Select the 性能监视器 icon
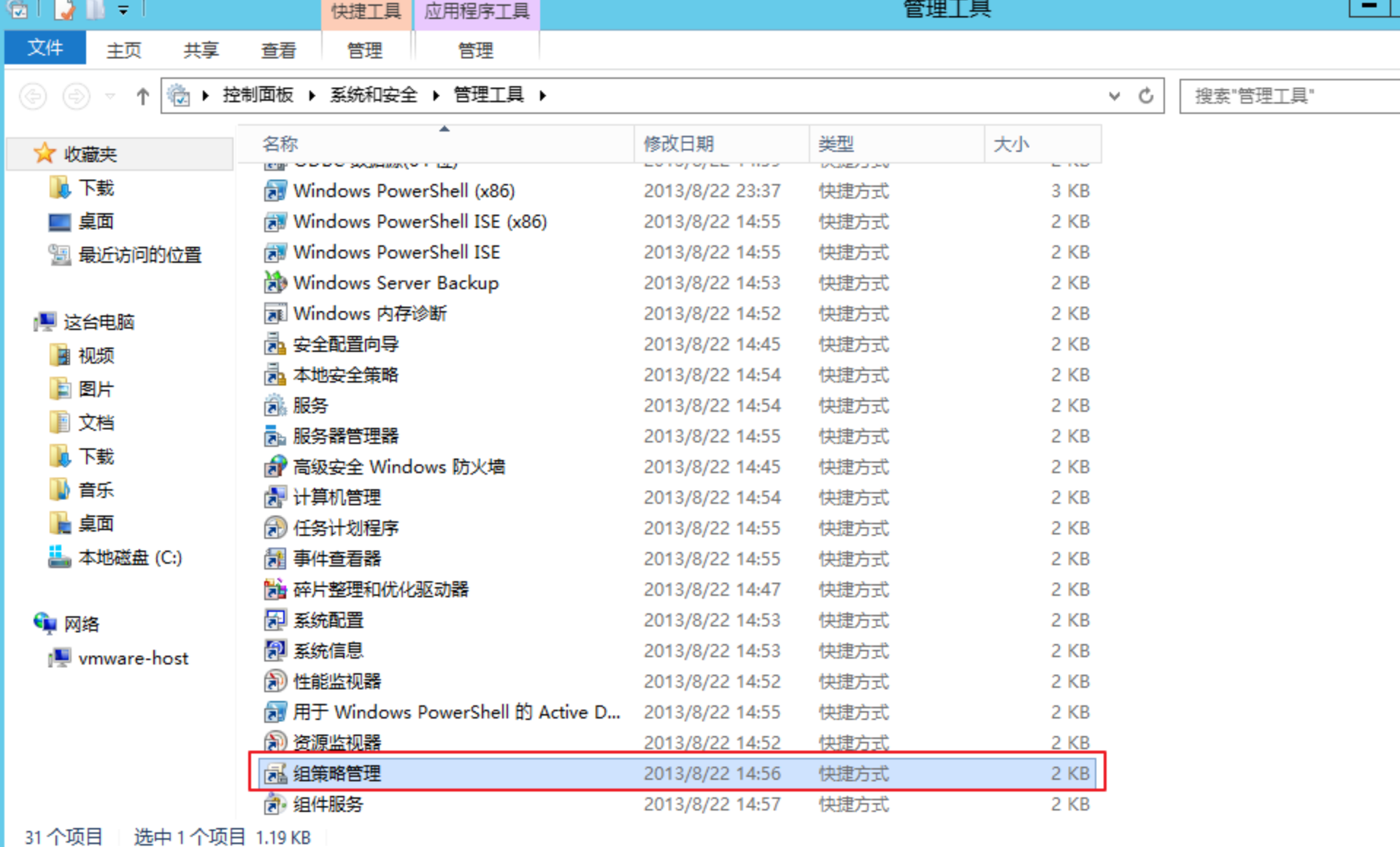Image resolution: width=1400 pixels, height=847 pixels. 275,682
